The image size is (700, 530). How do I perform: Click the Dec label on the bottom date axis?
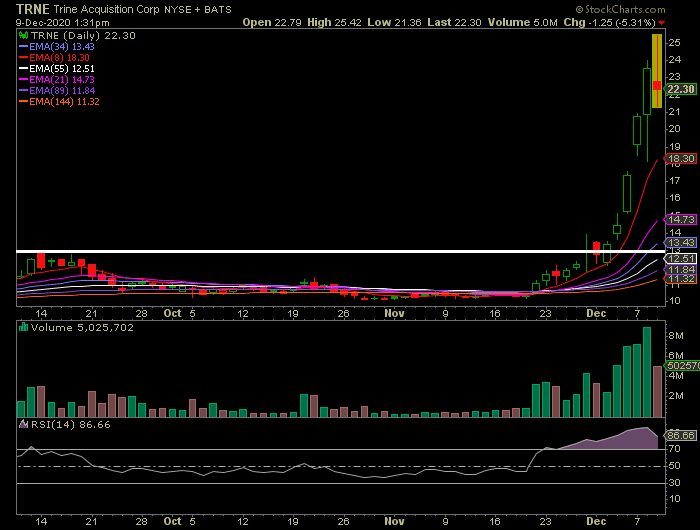coord(596,521)
